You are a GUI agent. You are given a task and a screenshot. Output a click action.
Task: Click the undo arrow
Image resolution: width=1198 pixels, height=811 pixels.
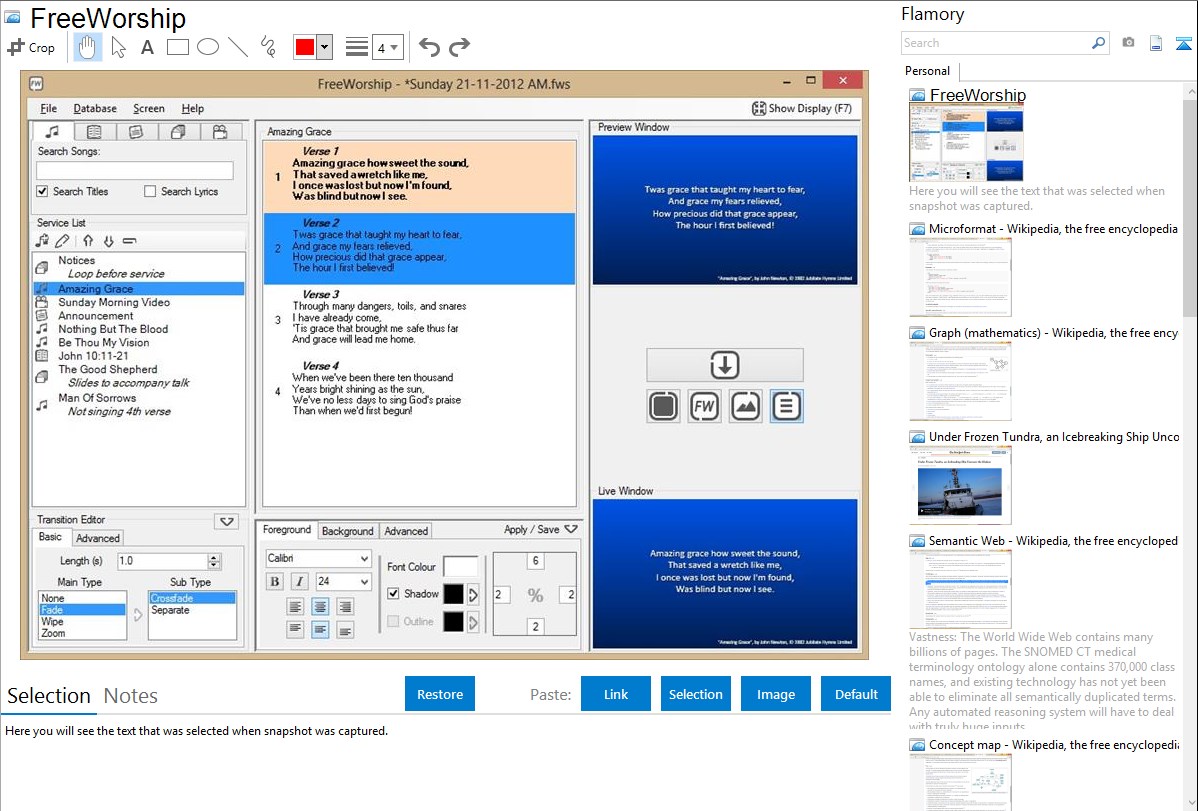pyautogui.click(x=429, y=47)
